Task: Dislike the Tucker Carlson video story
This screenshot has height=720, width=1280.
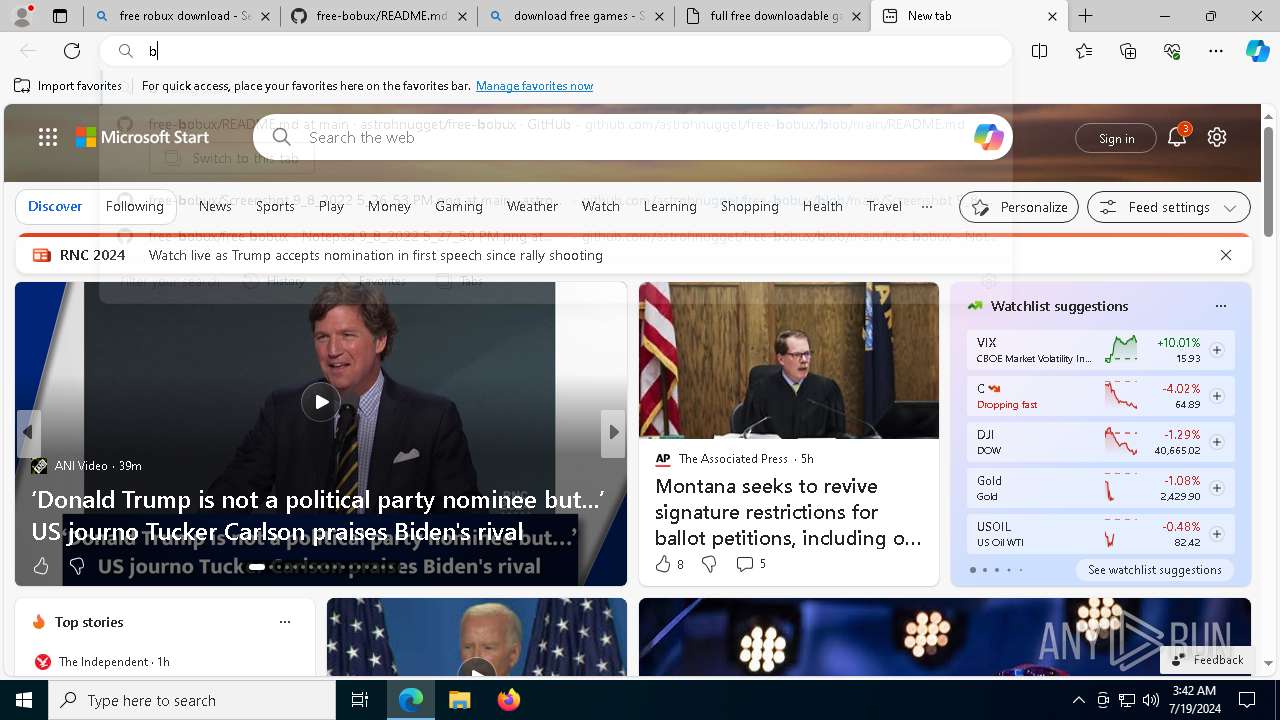Action: coord(77,566)
